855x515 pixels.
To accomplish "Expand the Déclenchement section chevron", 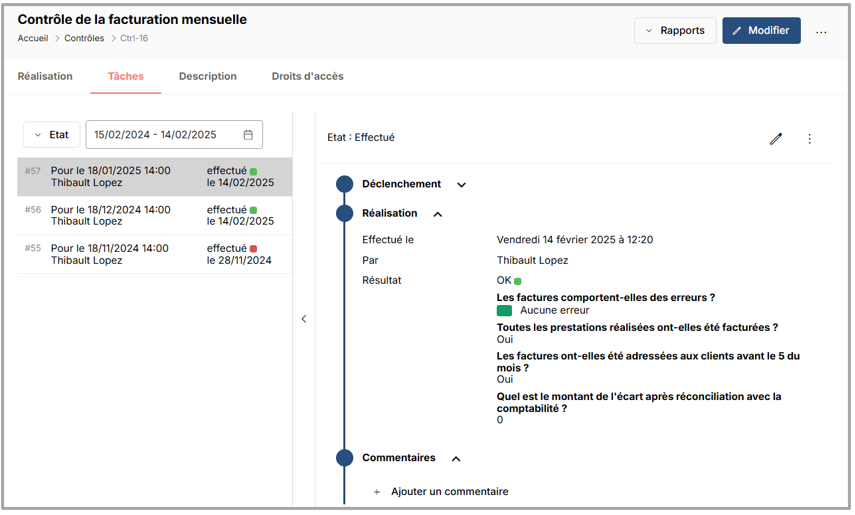I will 461,185.
